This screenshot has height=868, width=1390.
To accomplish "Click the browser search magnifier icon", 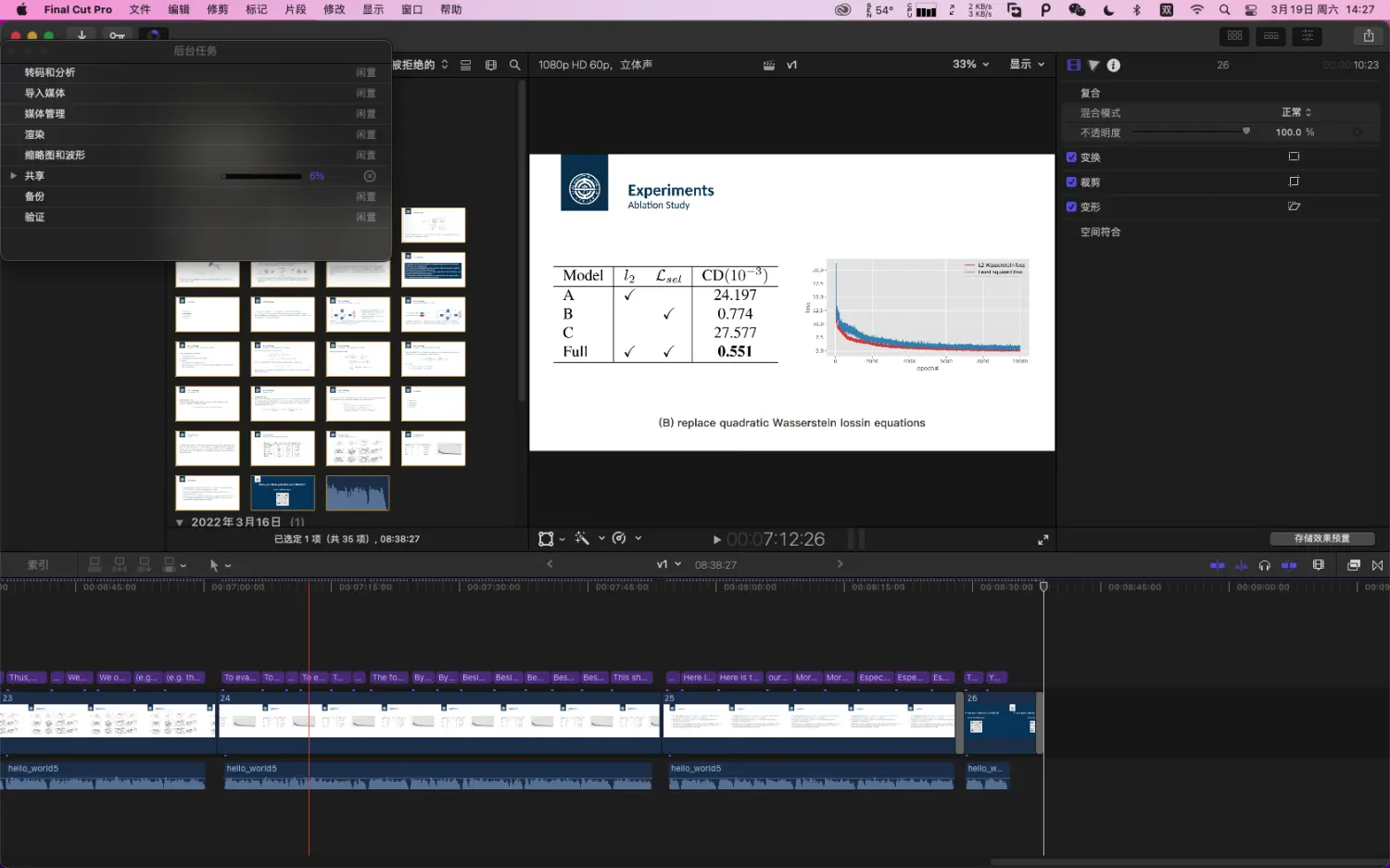I will (515, 65).
